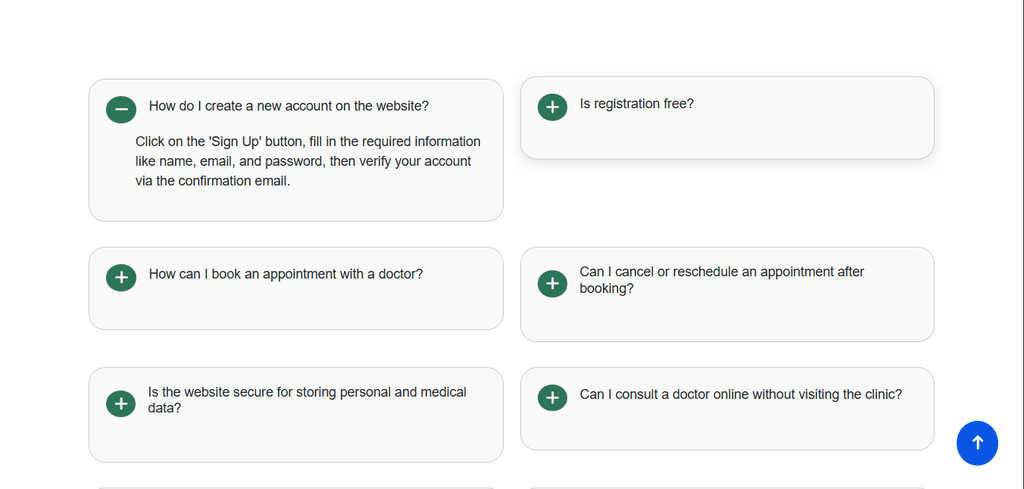Click the minus icon to collapse the account question
This screenshot has width=1024, height=489.
tap(121, 108)
